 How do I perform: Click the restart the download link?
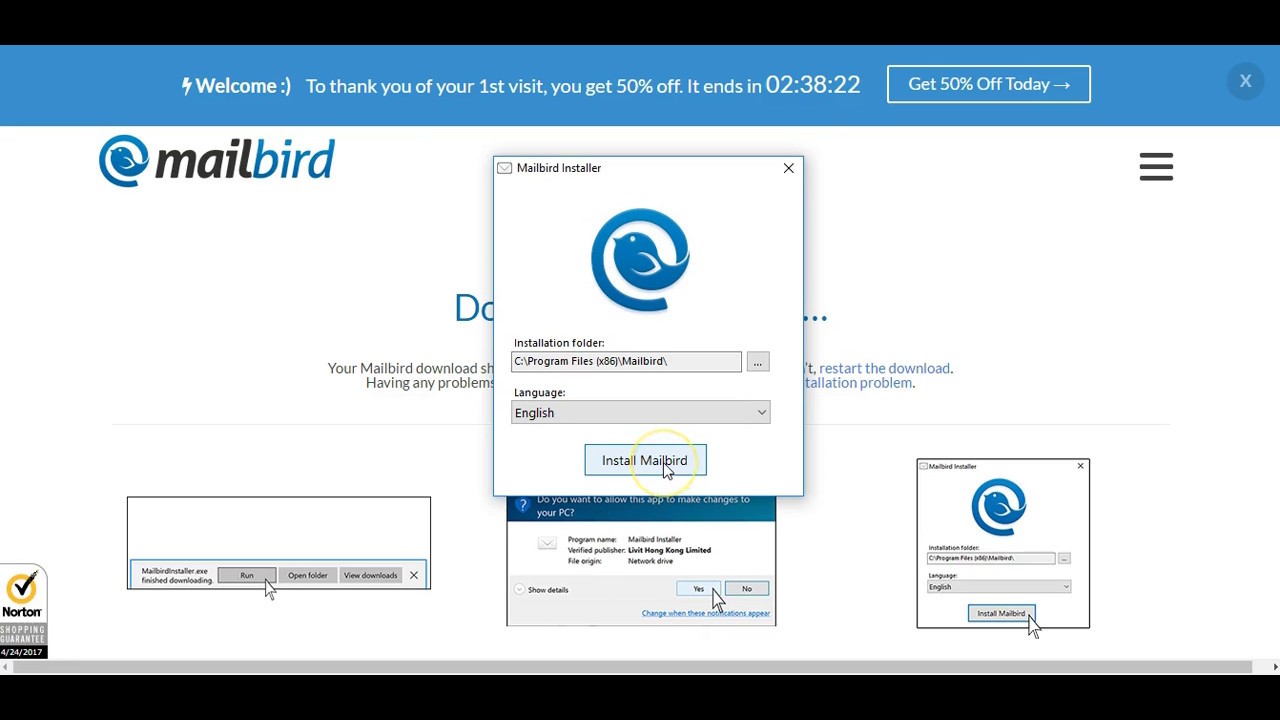coord(884,368)
